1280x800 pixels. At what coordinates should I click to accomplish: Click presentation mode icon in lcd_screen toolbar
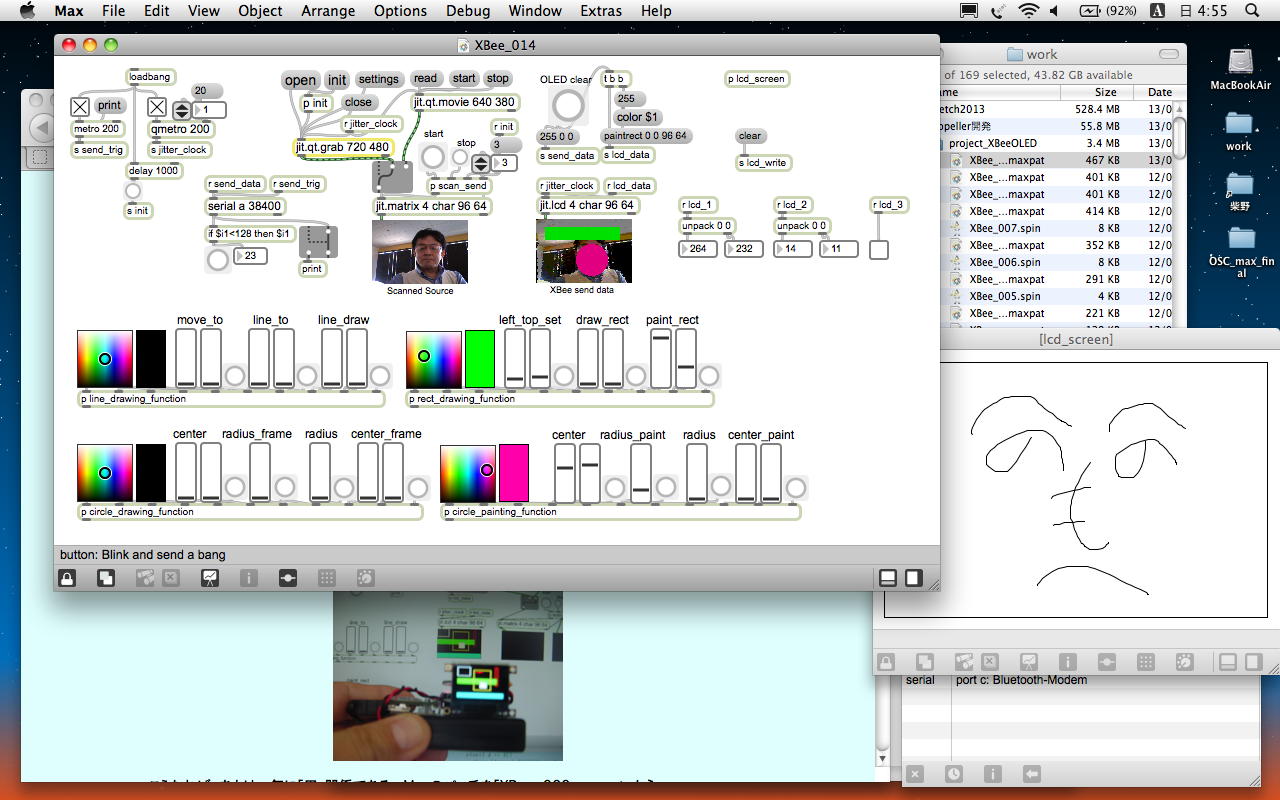click(x=1028, y=662)
